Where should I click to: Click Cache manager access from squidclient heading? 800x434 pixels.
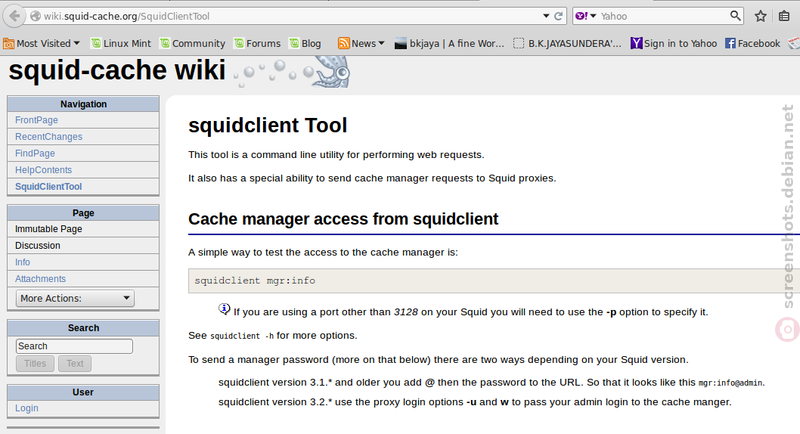pos(343,219)
